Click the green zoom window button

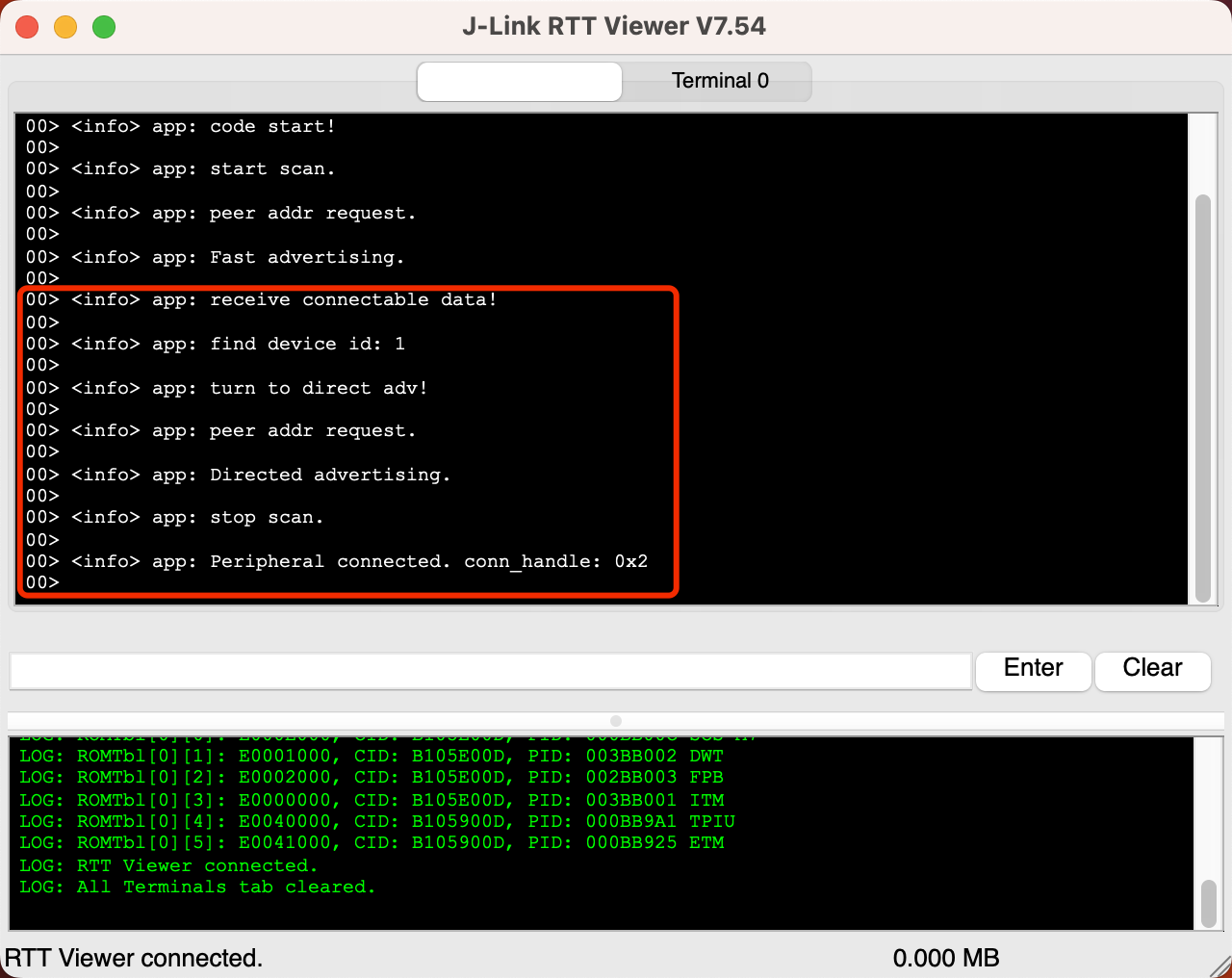tap(104, 27)
